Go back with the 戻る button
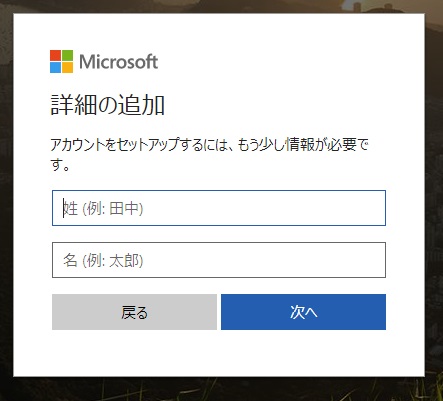This screenshot has width=443, height=401. pyautogui.click(x=134, y=312)
